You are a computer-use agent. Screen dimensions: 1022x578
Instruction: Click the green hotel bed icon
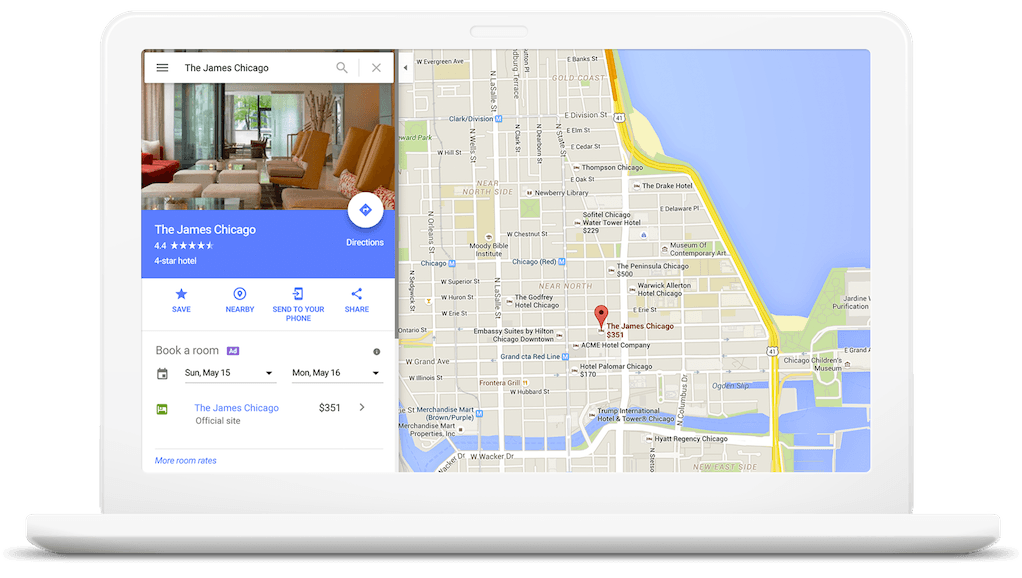[x=162, y=409]
